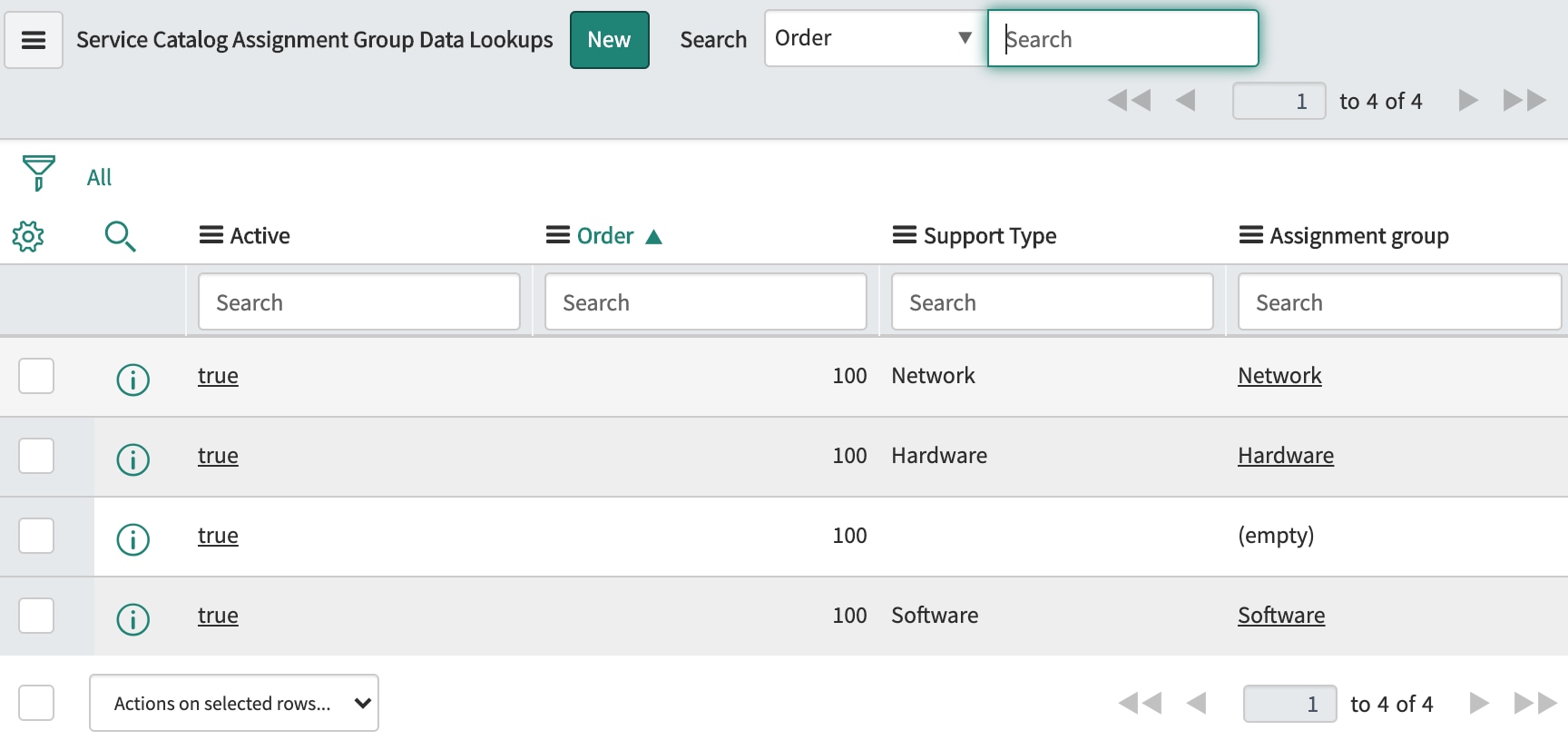Preview the Hardware record info icon
The height and width of the screenshot is (750, 1568).
[x=133, y=459]
